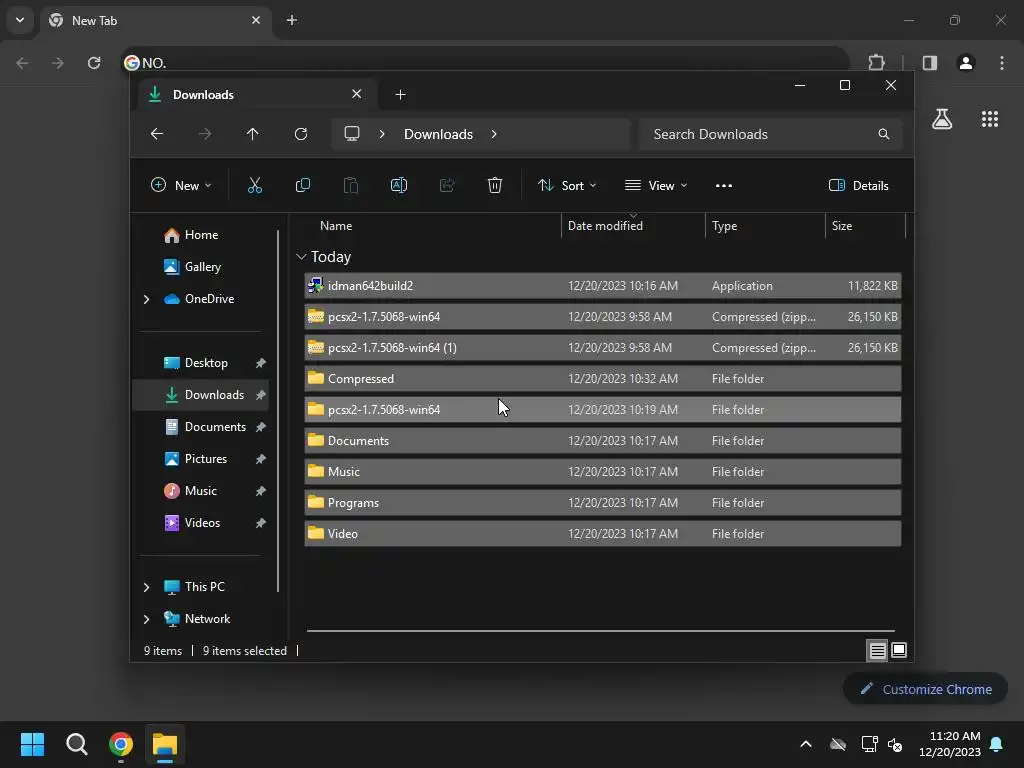
Task: Click the Chrome address bar
Action: [x=483, y=63]
